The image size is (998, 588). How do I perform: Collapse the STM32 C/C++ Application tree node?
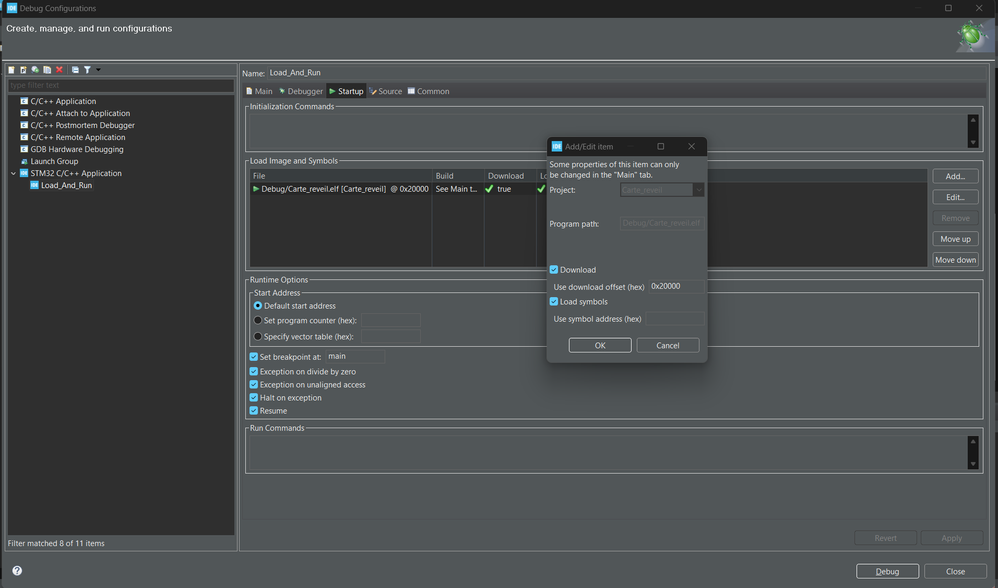pyautogui.click(x=13, y=173)
